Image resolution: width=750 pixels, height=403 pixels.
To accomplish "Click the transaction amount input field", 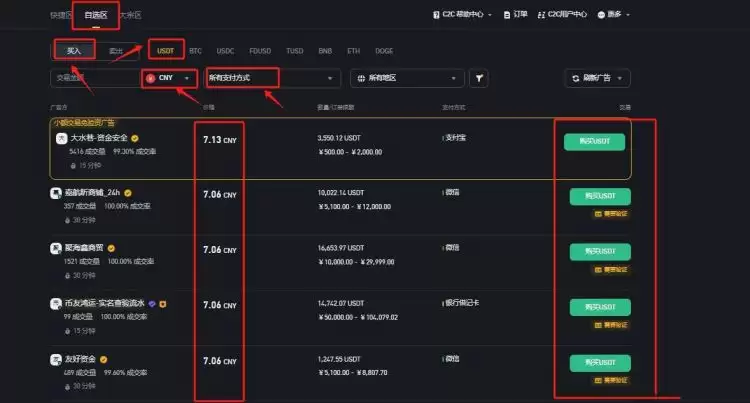I will 96,78.
